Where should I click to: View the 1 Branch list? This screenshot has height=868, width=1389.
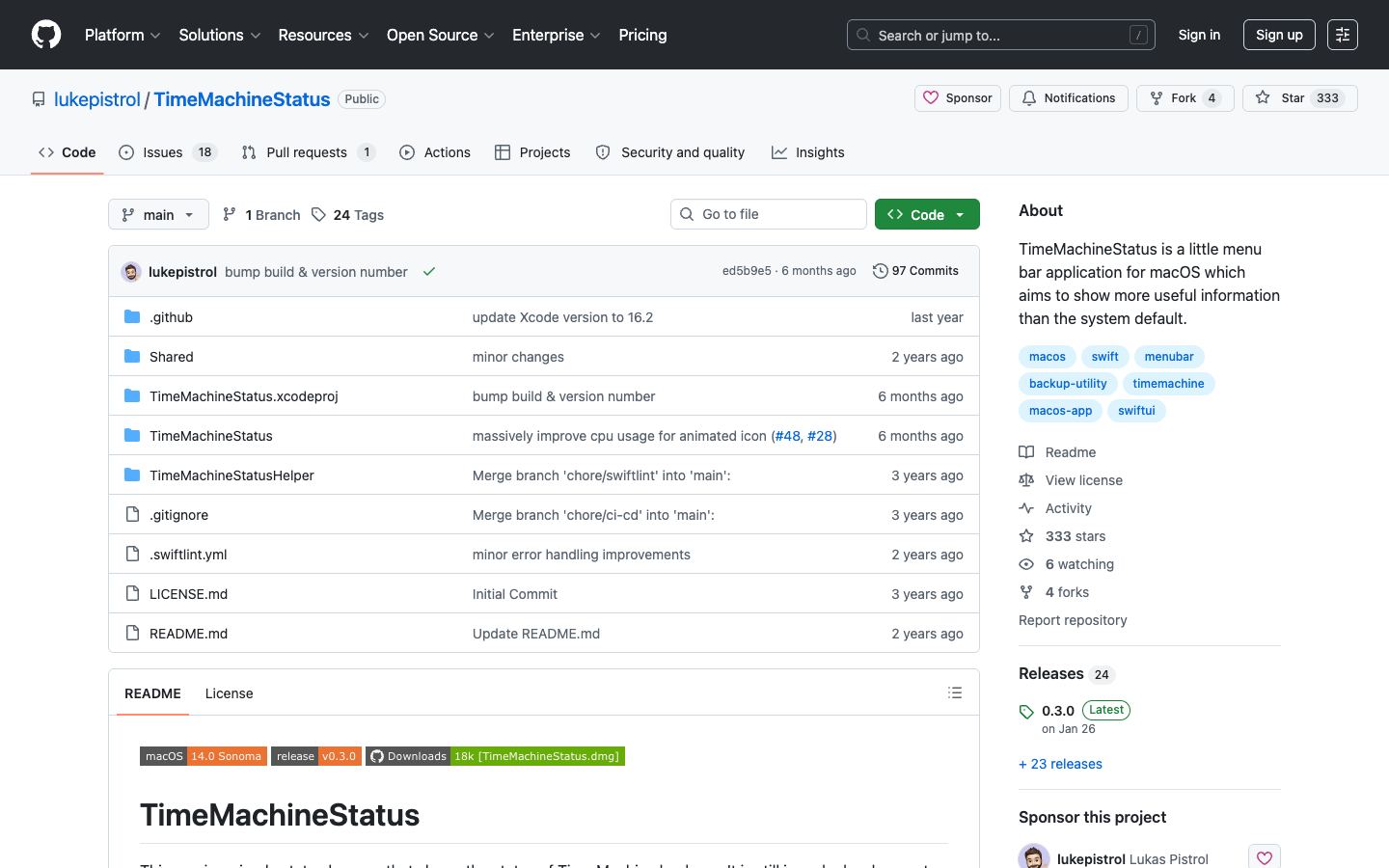pyautogui.click(x=261, y=215)
